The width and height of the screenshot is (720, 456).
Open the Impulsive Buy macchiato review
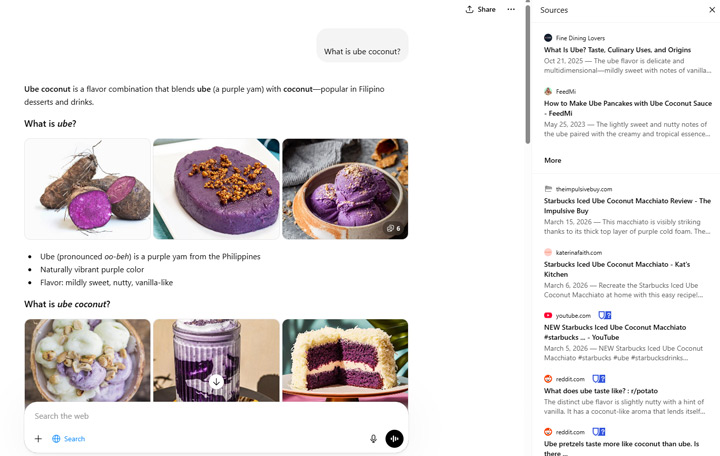[x=627, y=206]
